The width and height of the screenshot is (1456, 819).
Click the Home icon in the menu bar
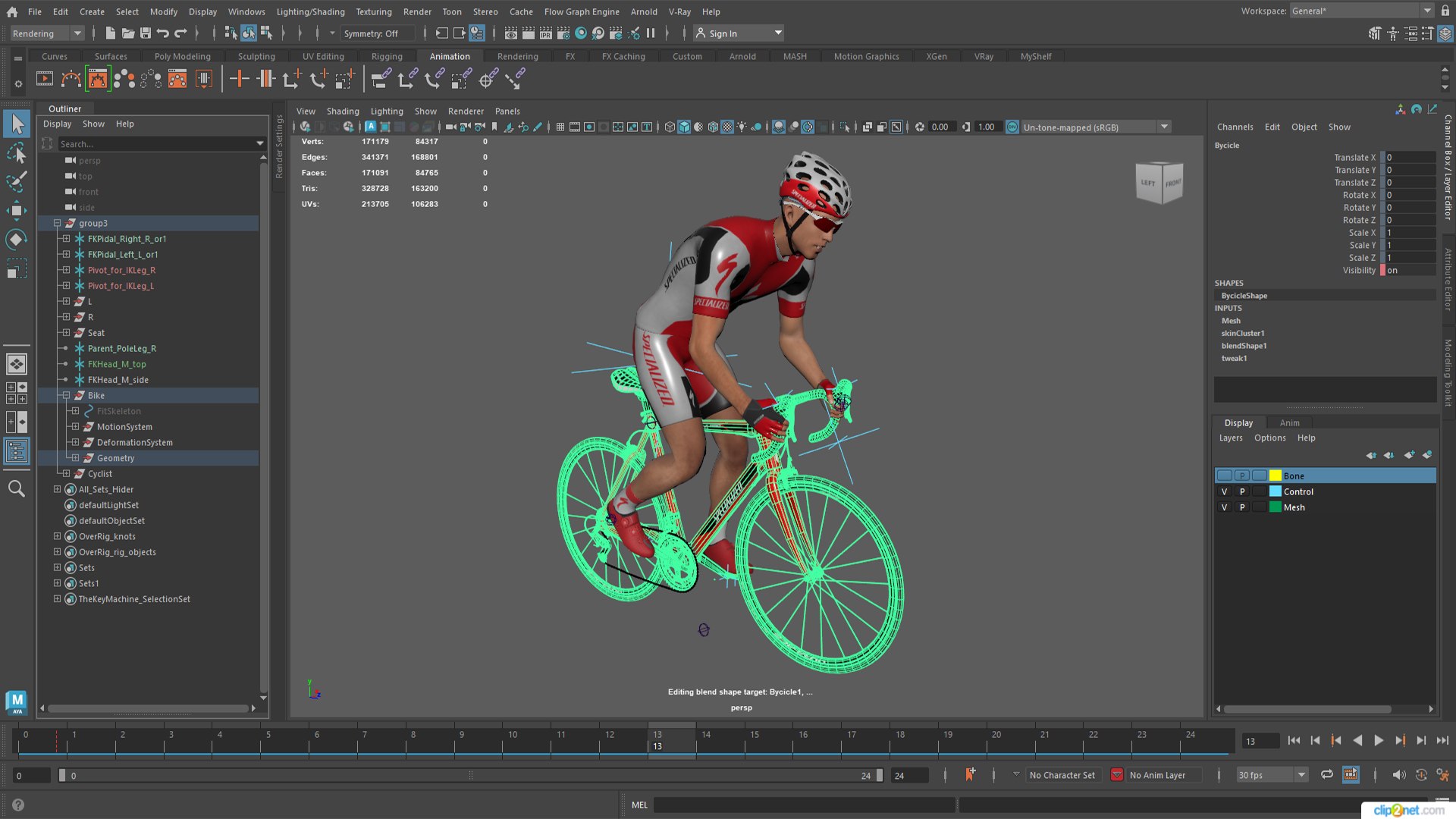[12, 12]
